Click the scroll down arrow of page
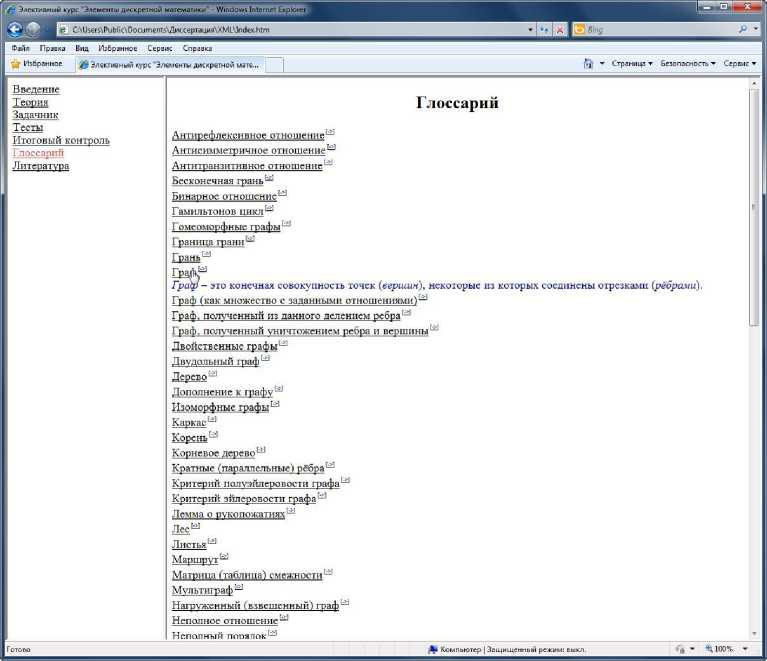The height and width of the screenshot is (661, 767). pyautogui.click(x=754, y=634)
